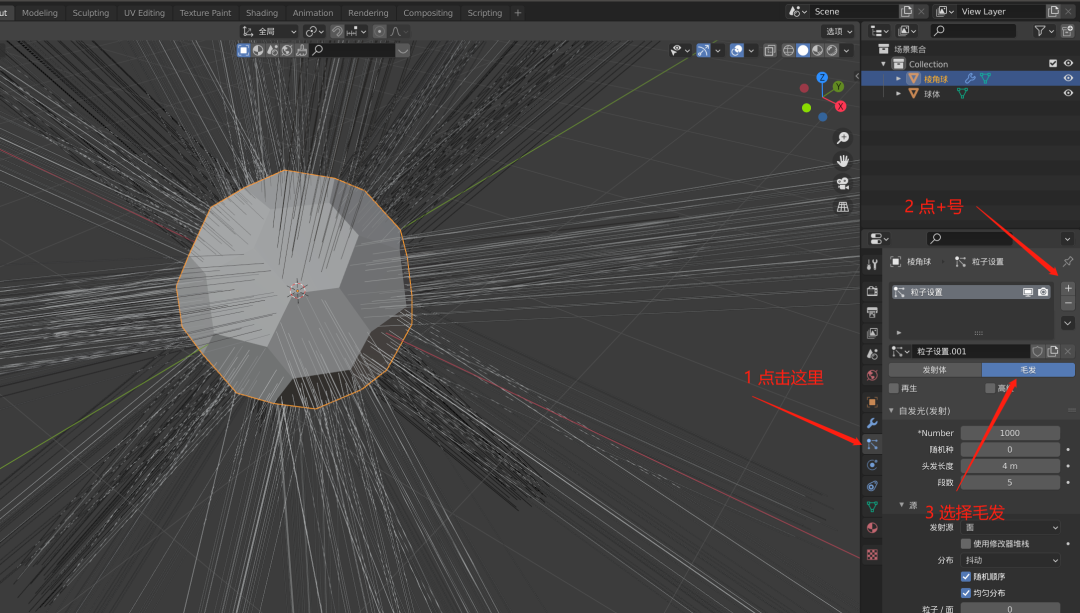Open the Object Data (mesh) properties tab
Screen dimensions: 1080x613
(x=872, y=506)
